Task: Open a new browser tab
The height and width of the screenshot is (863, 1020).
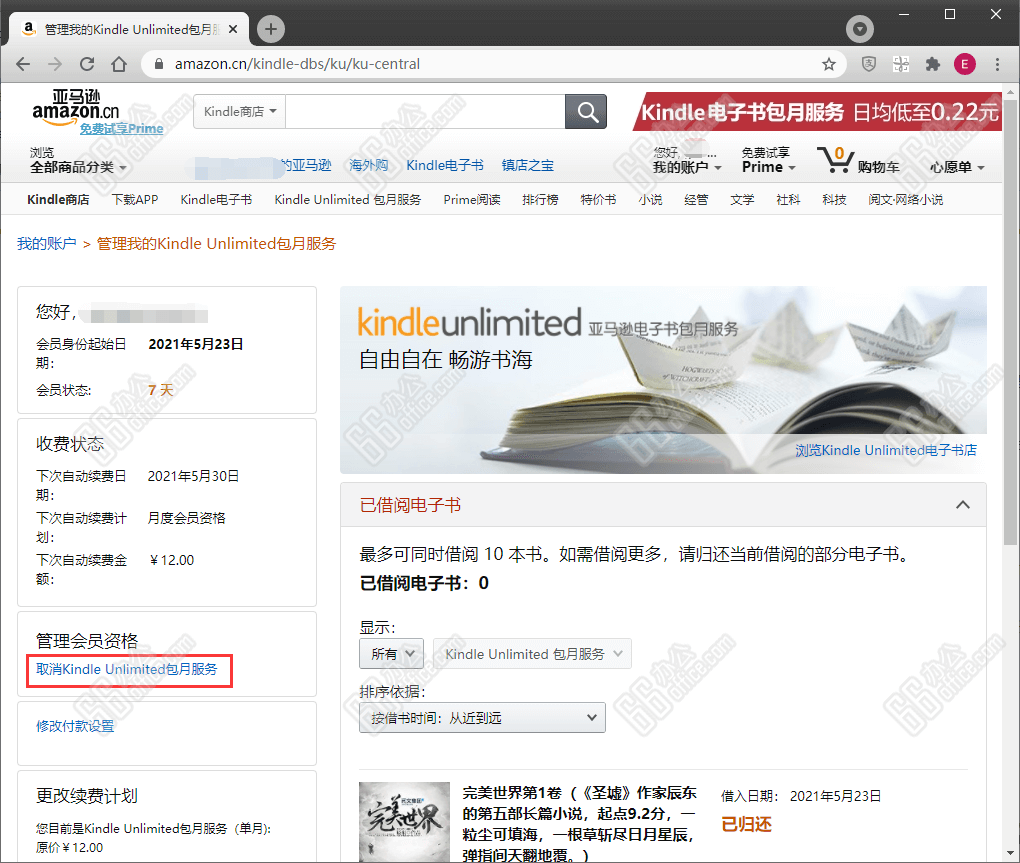Action: (271, 29)
